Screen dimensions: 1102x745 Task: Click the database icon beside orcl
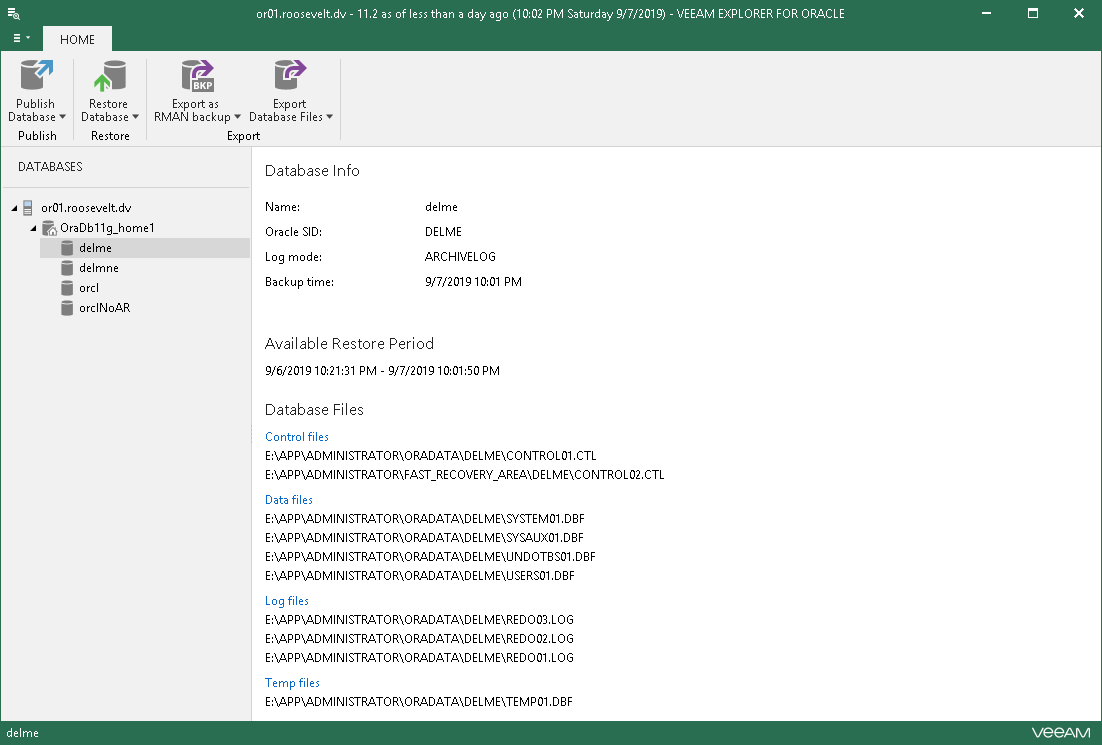pos(67,288)
